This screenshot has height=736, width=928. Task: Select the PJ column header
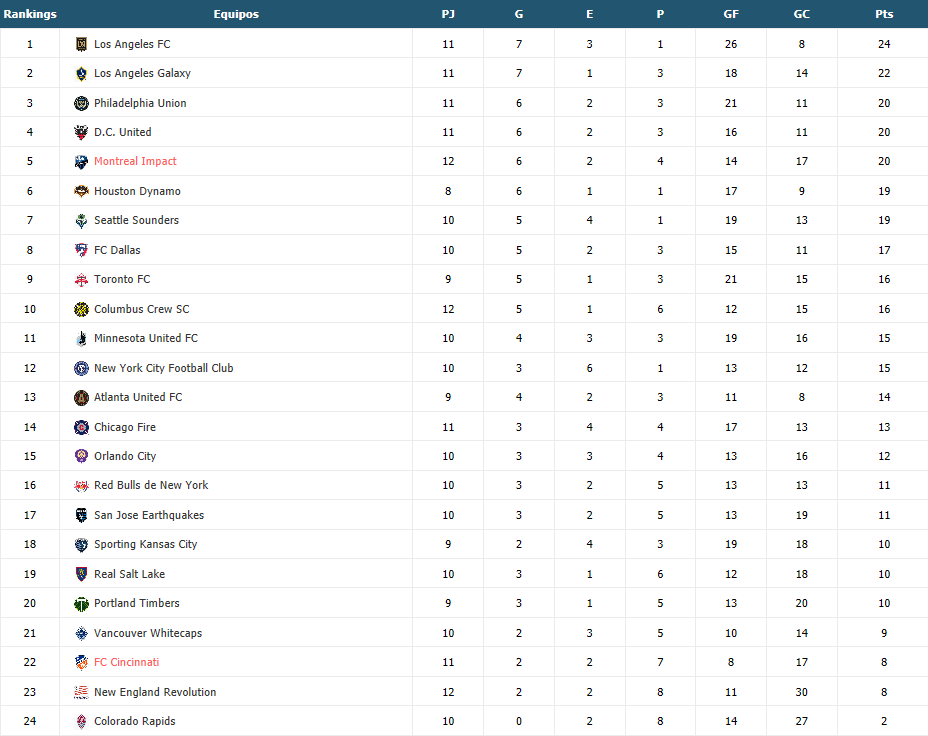point(448,14)
